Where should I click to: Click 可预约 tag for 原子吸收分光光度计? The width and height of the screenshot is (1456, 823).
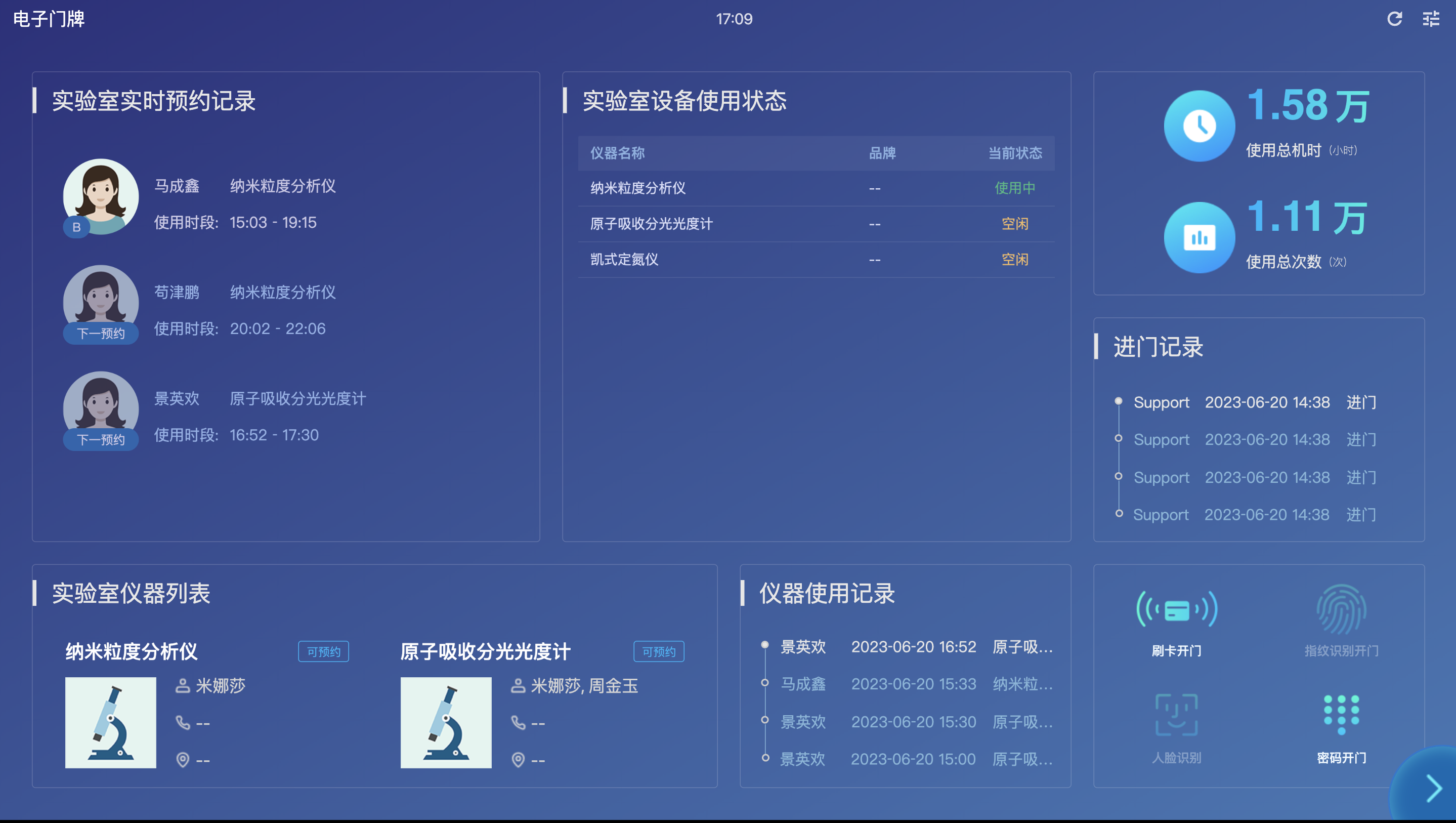click(659, 651)
